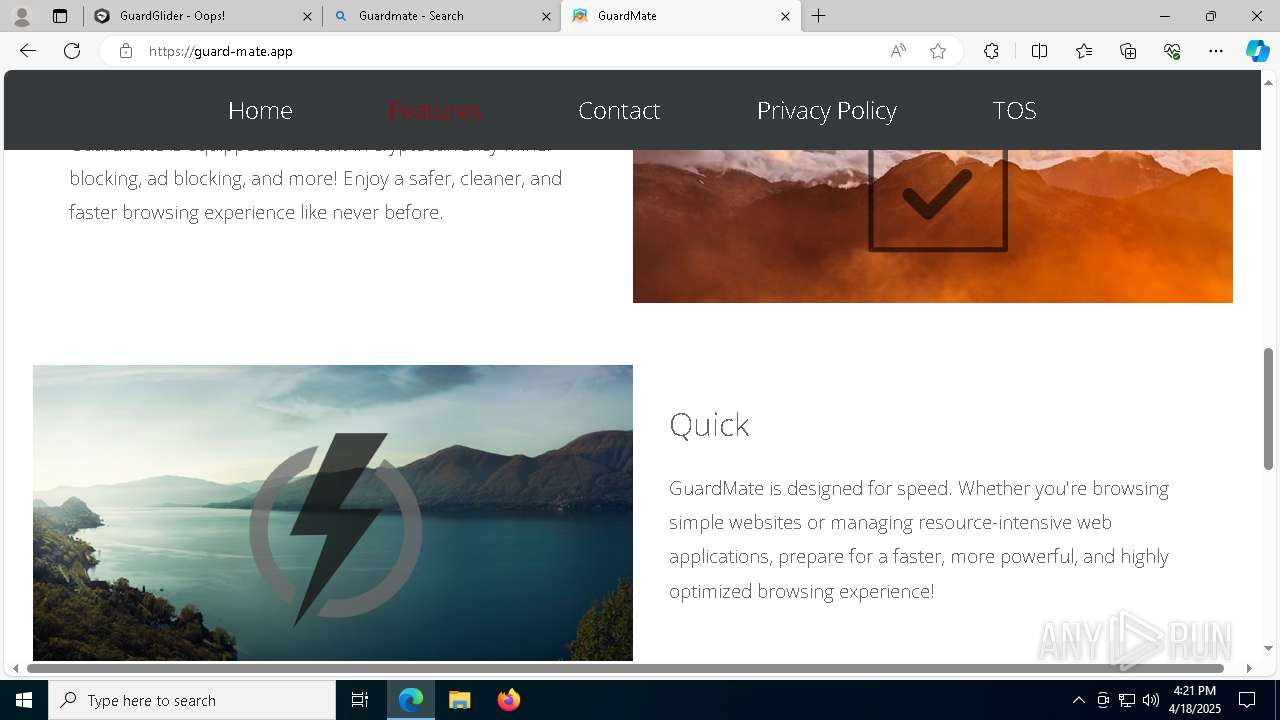1280x720 pixels.
Task: Open the notification center
Action: pos(1247,700)
